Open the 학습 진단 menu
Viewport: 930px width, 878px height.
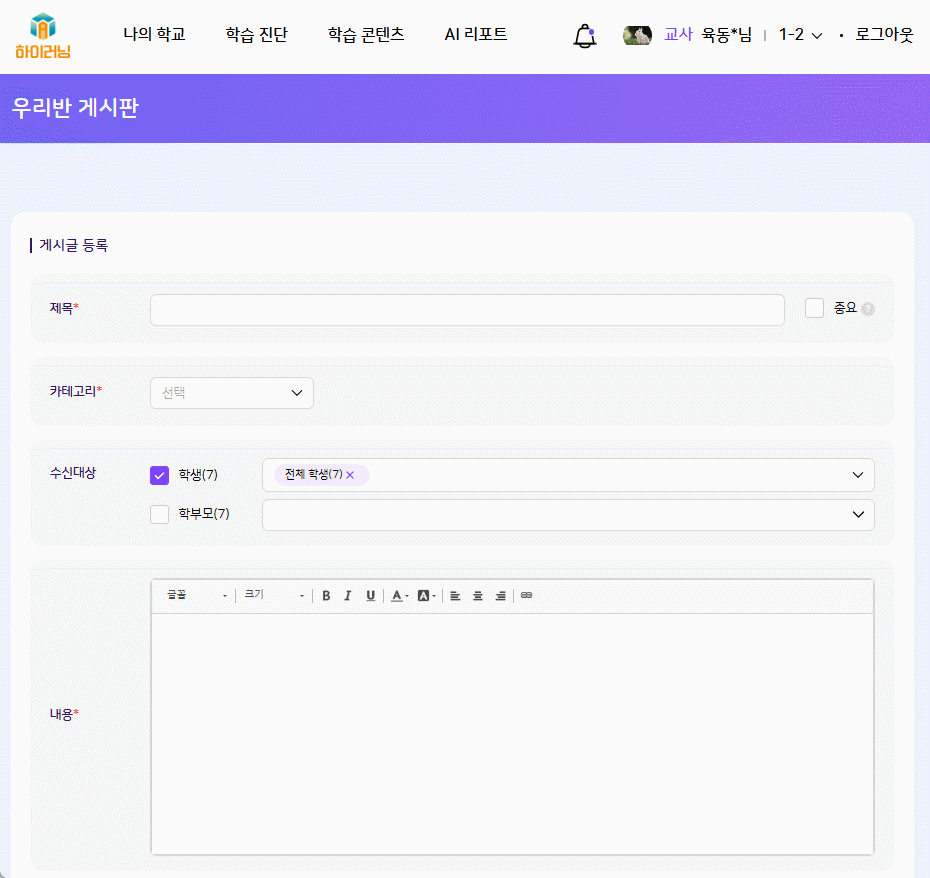[x=256, y=35]
